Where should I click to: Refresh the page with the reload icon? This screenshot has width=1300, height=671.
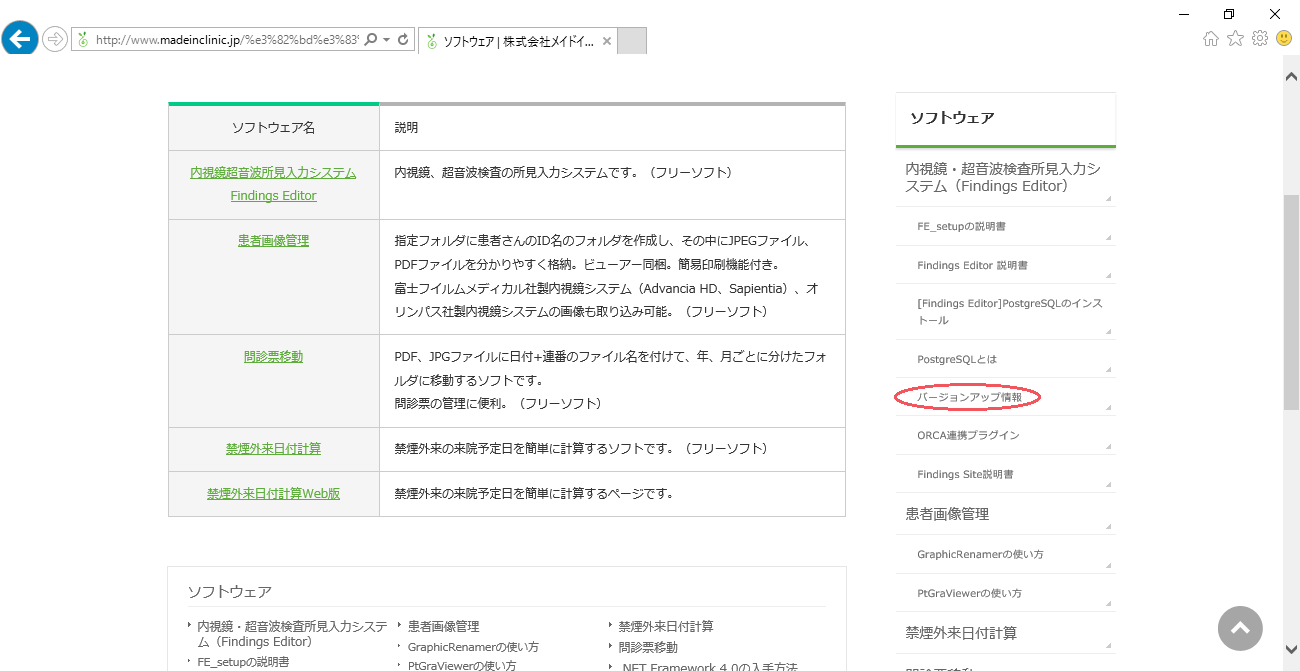click(x=403, y=39)
